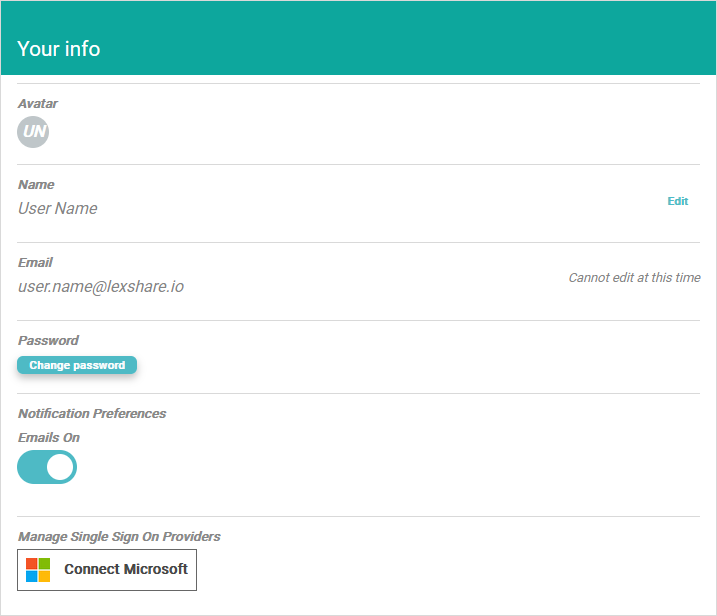Click the 'Cannot edit at this time' notice
The height and width of the screenshot is (616, 717).
pos(634,278)
